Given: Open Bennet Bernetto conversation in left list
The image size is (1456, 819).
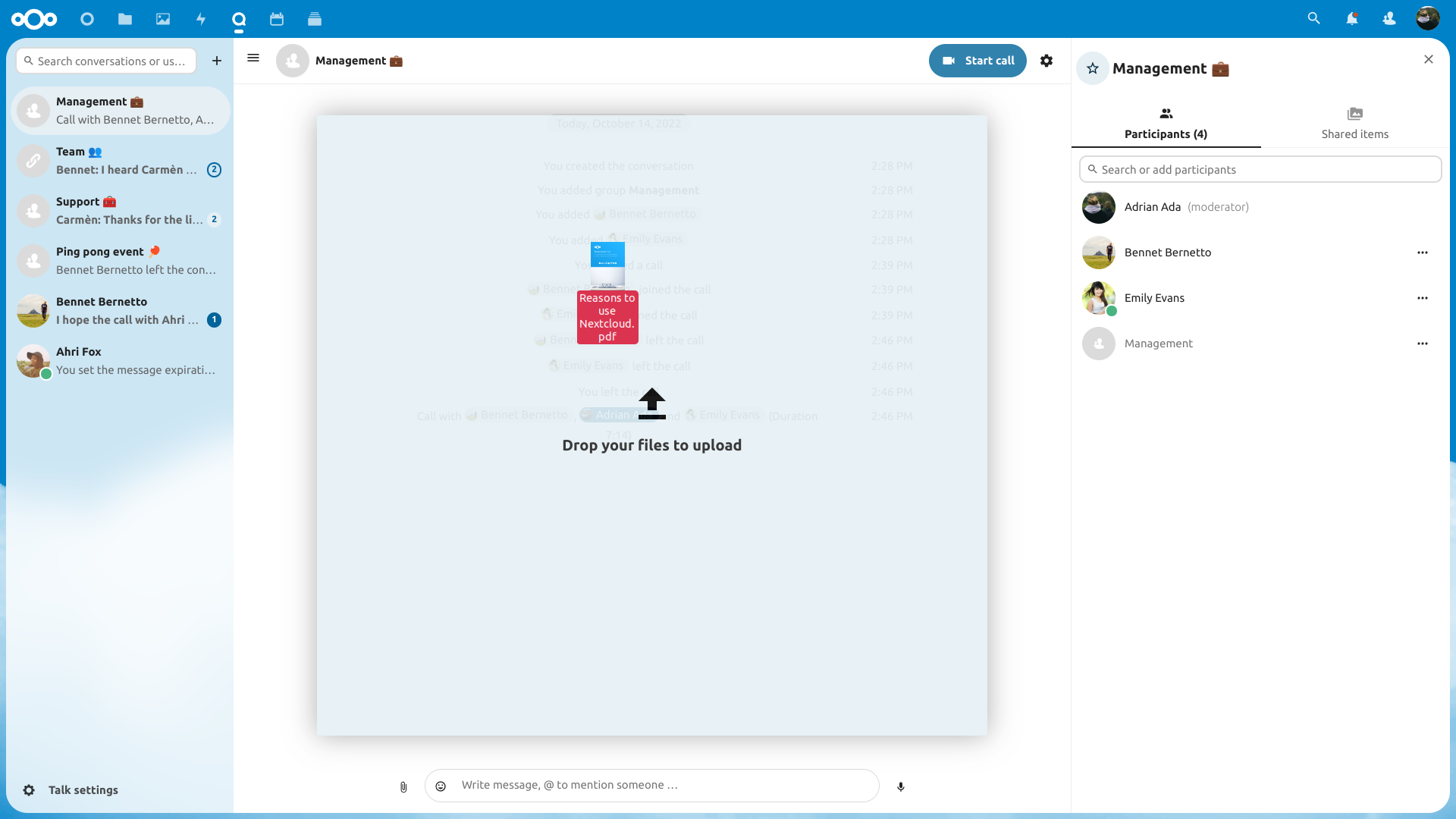Looking at the screenshot, I should point(120,311).
